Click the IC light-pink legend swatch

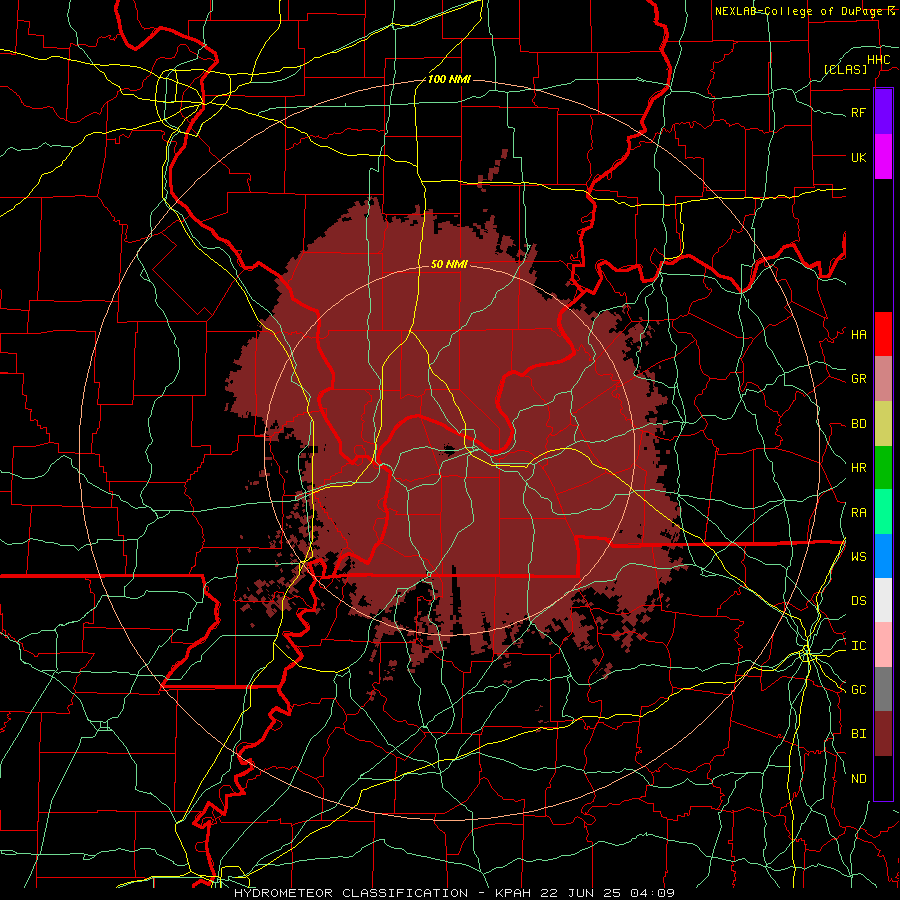pos(883,645)
